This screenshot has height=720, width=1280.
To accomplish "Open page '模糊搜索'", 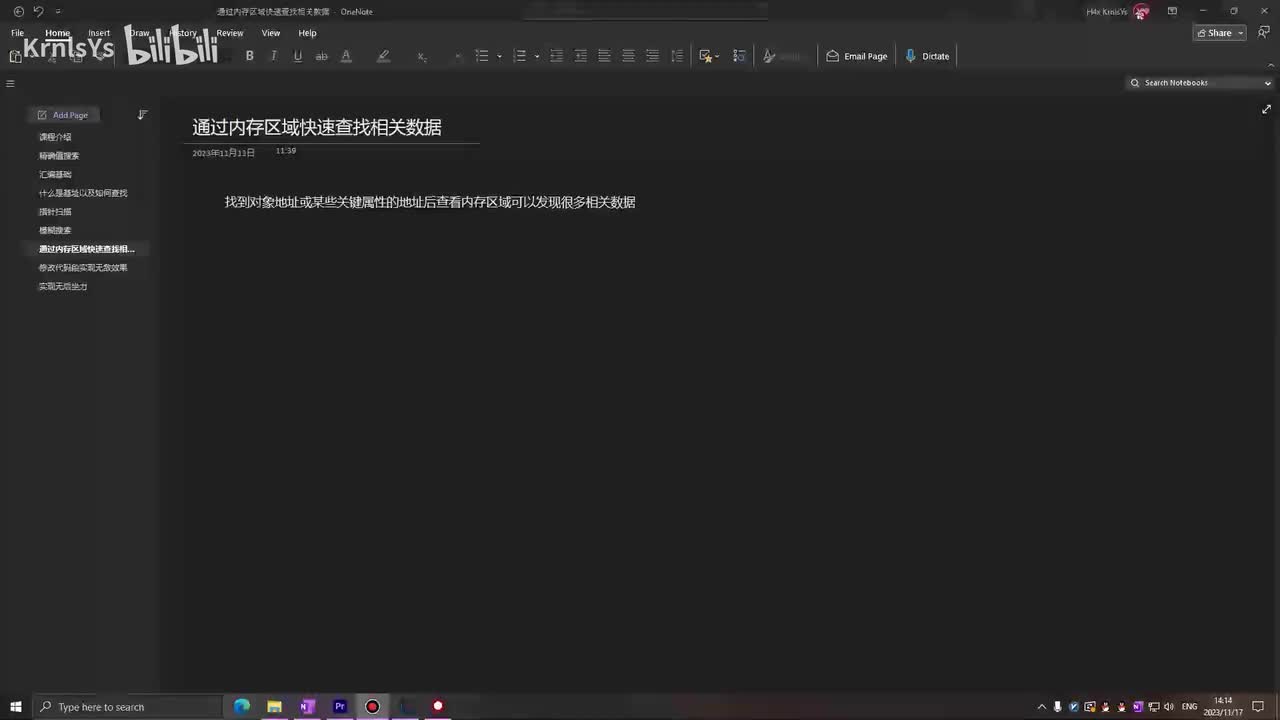I will (55, 230).
